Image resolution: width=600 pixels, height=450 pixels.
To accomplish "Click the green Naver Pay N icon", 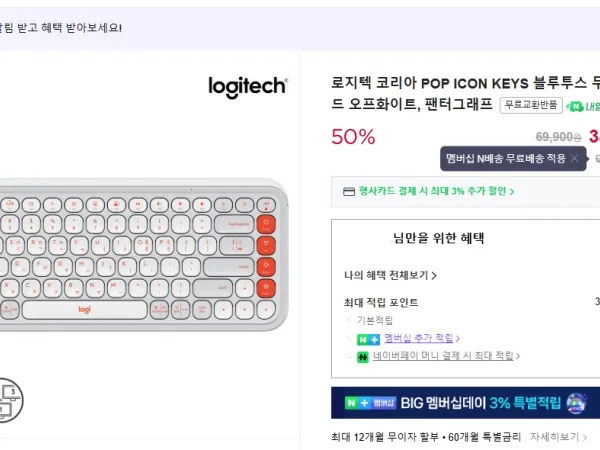I will 364,356.
